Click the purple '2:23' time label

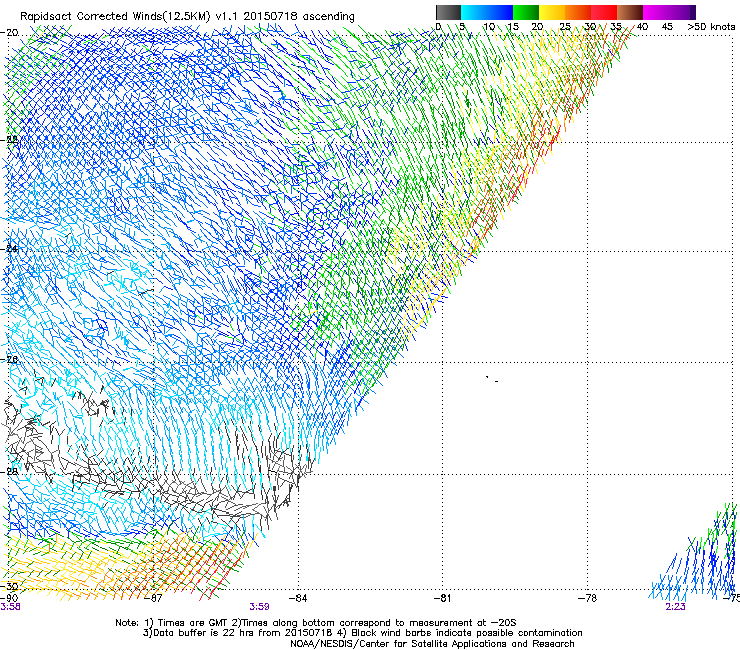click(675, 607)
